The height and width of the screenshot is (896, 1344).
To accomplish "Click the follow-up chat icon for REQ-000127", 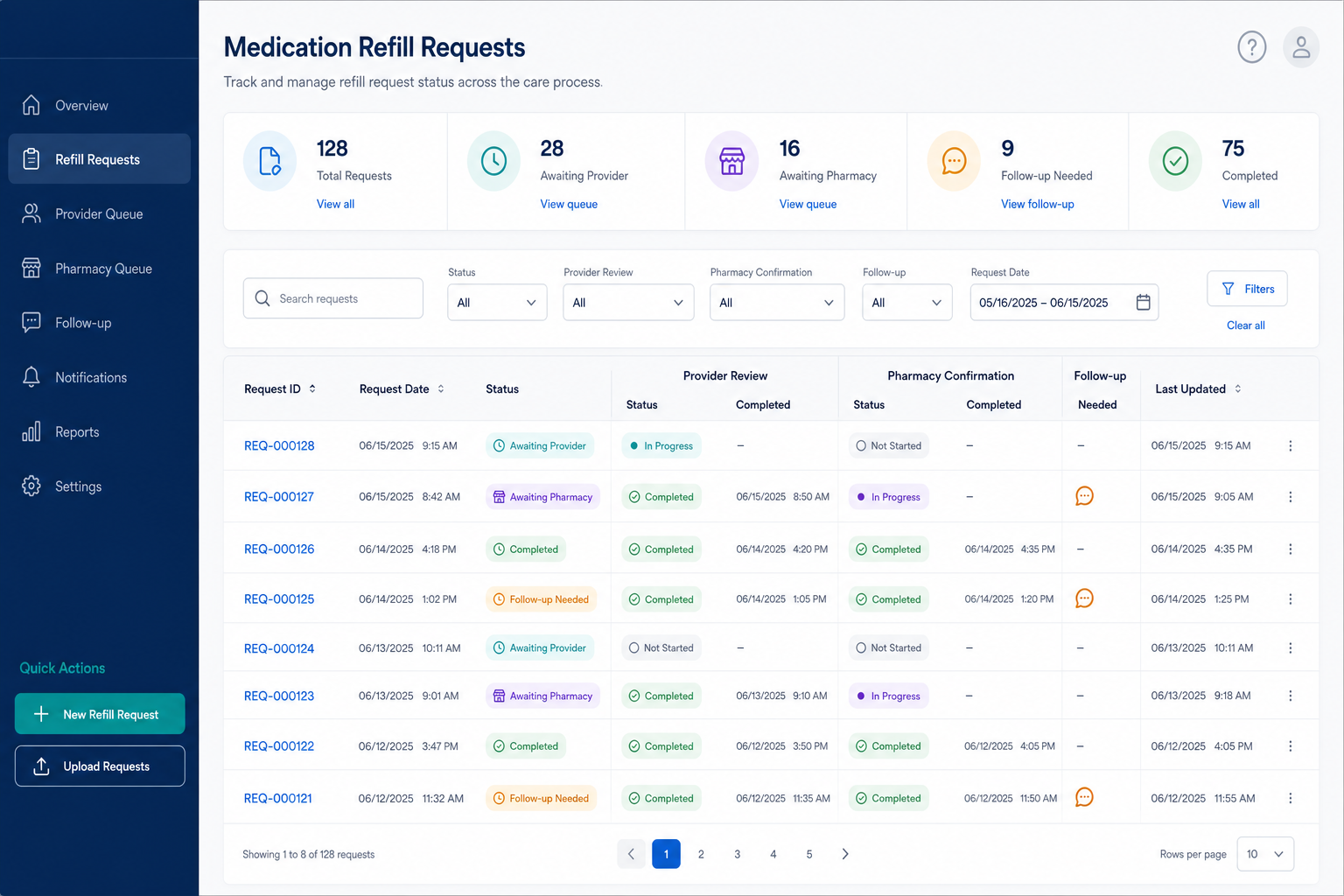I will click(x=1084, y=496).
